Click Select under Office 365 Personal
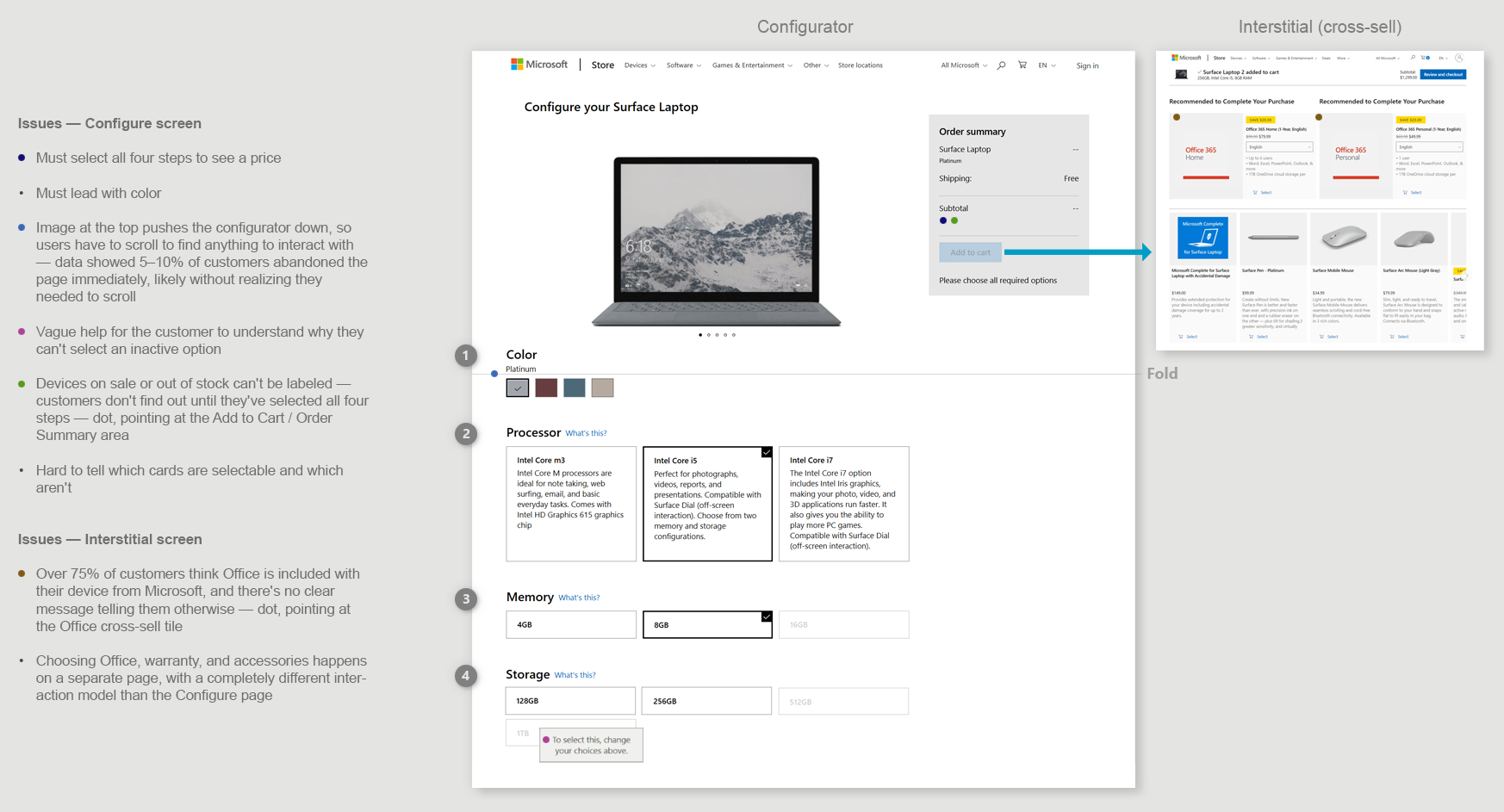 [x=1412, y=193]
